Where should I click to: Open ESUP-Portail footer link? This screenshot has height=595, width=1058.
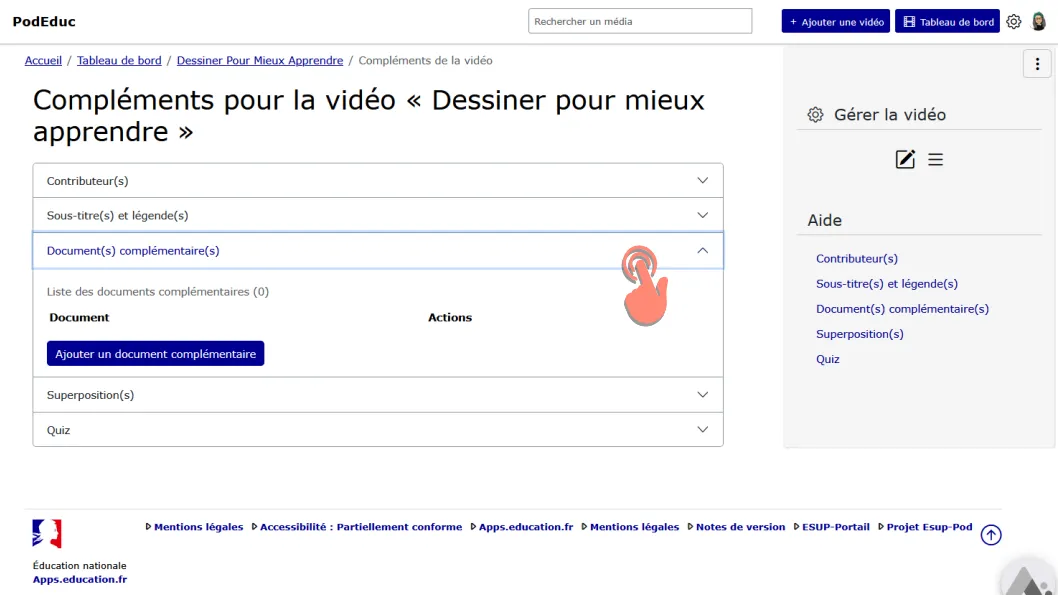(835, 527)
